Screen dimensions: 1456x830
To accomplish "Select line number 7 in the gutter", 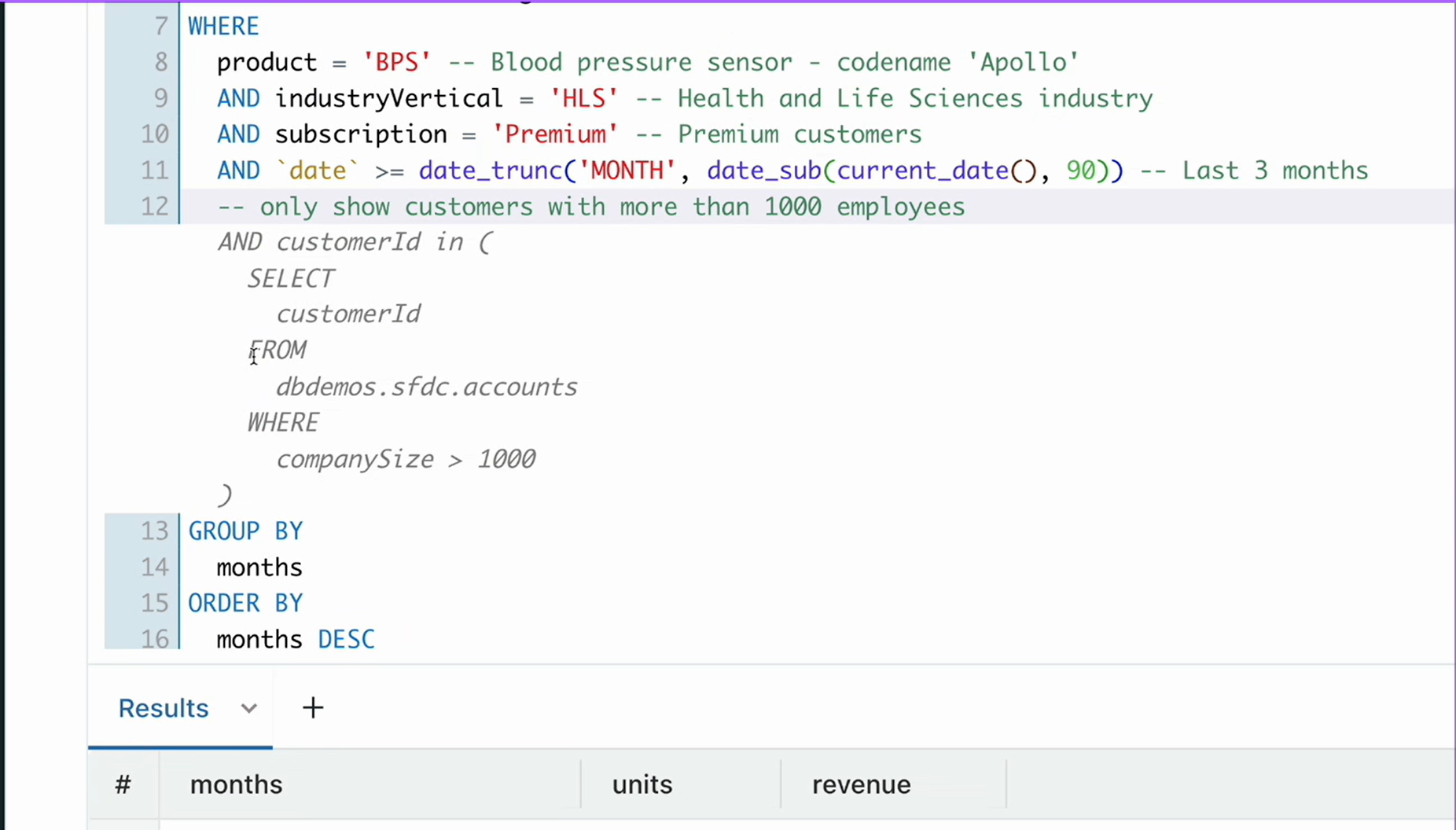I will coord(161,26).
